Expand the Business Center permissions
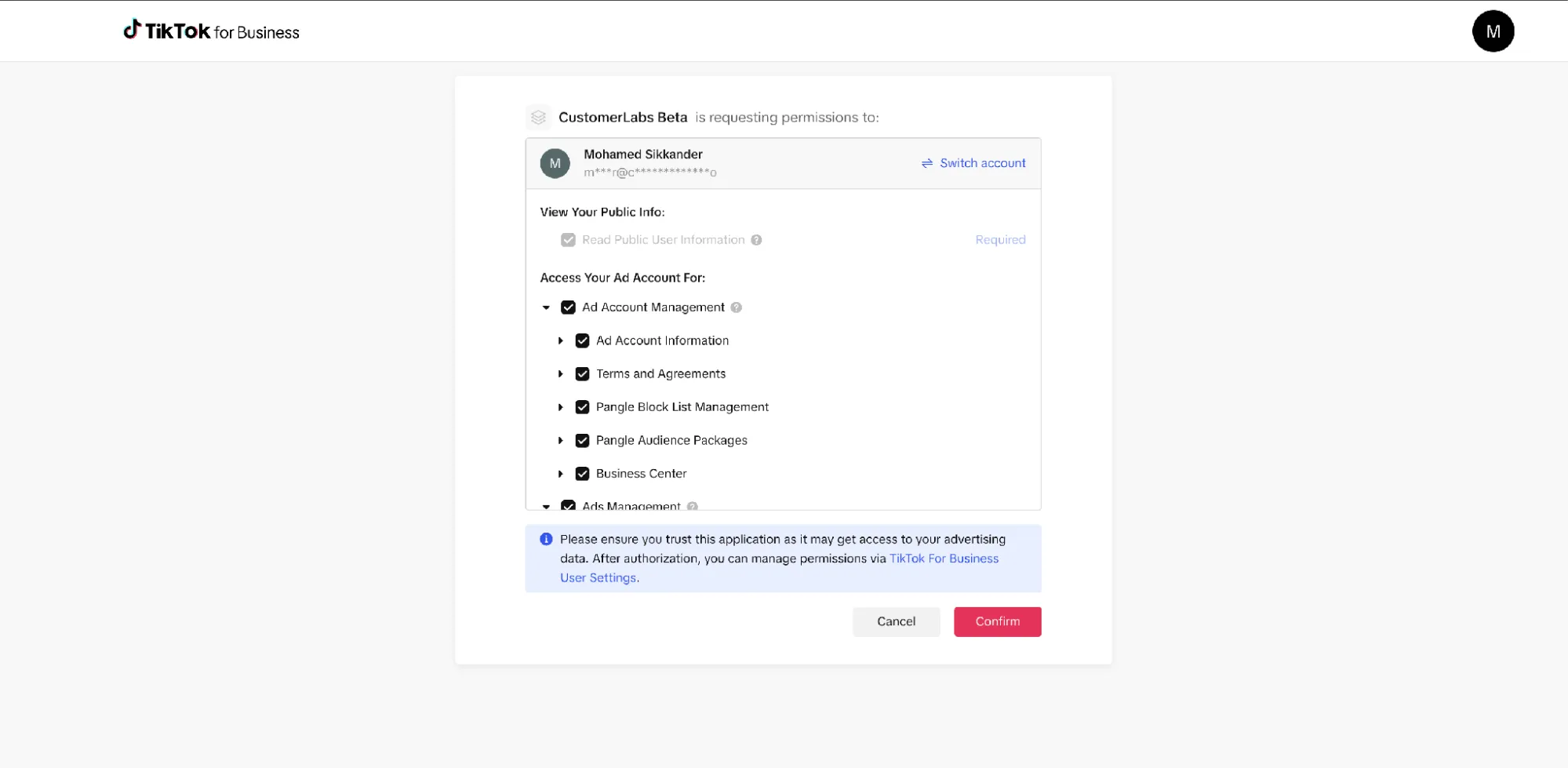The width and height of the screenshot is (1568, 768). coord(560,474)
